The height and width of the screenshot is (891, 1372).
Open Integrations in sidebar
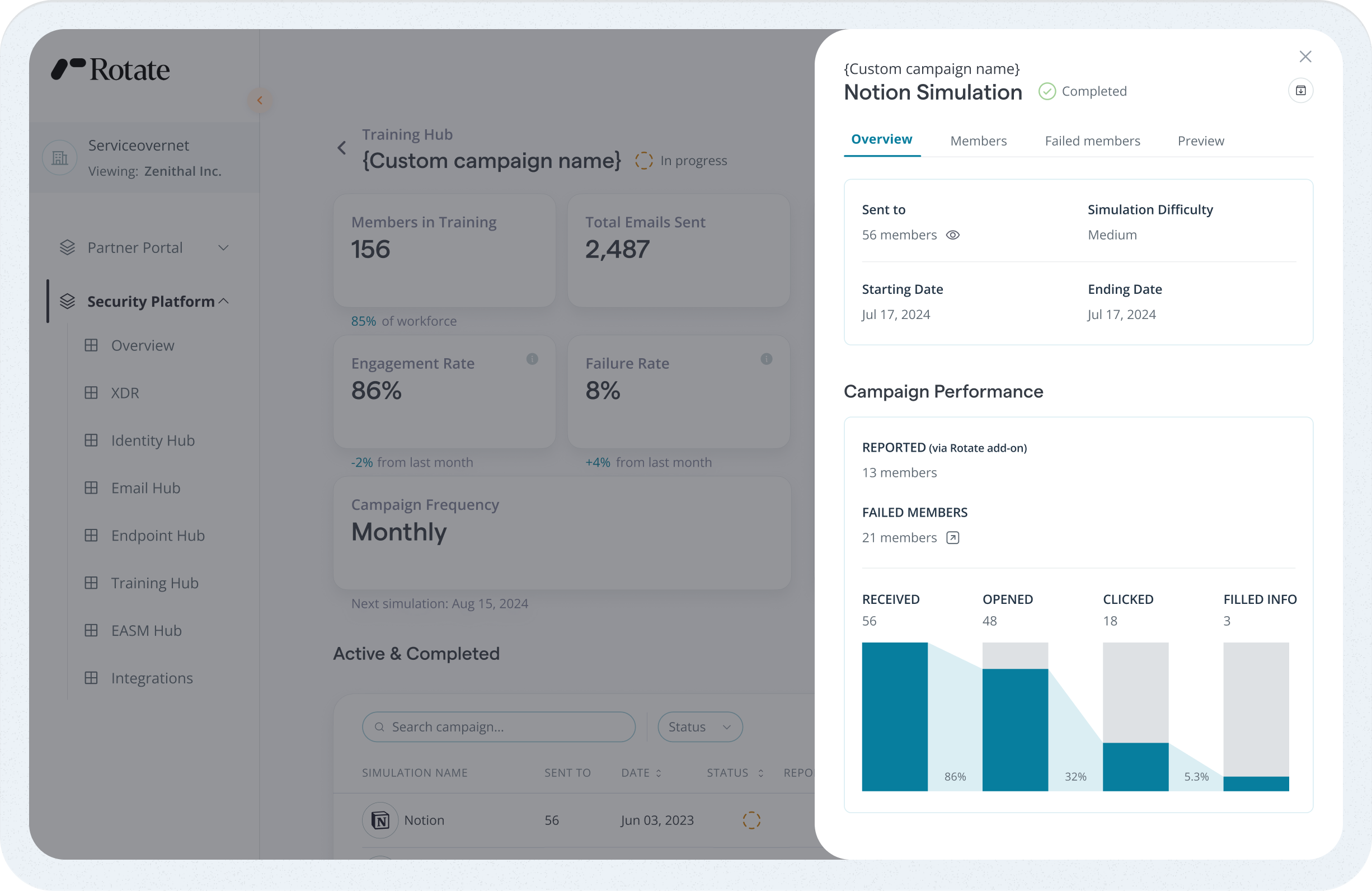(152, 678)
